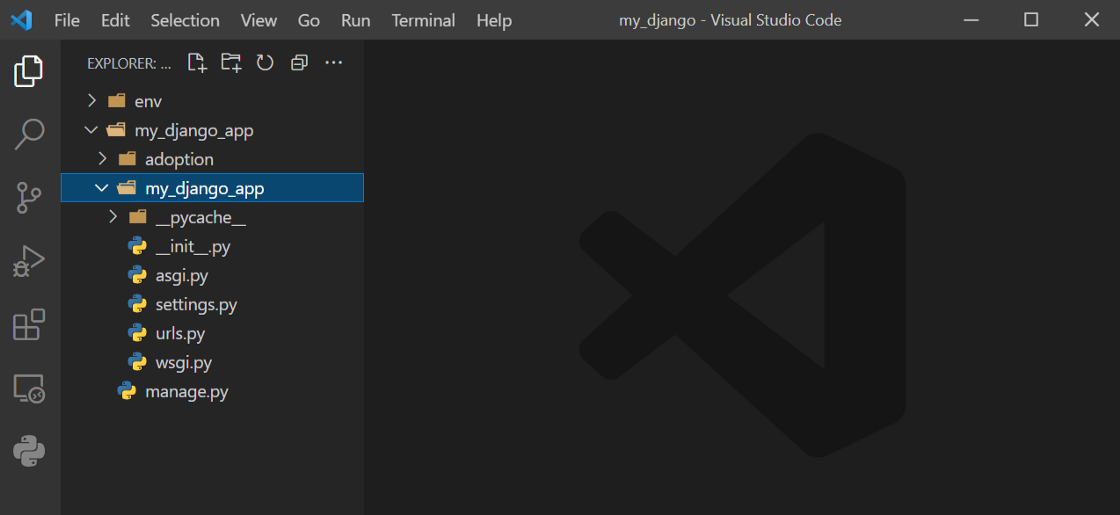
Task: Open the Source Control view
Action: pyautogui.click(x=29, y=198)
